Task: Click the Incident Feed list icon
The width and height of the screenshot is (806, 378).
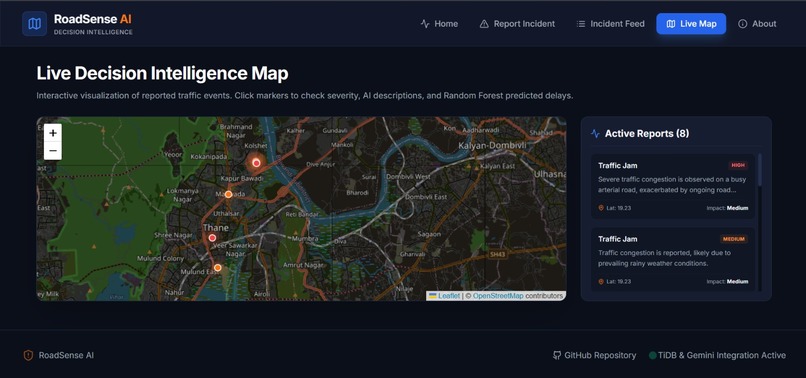Action: 581,24
